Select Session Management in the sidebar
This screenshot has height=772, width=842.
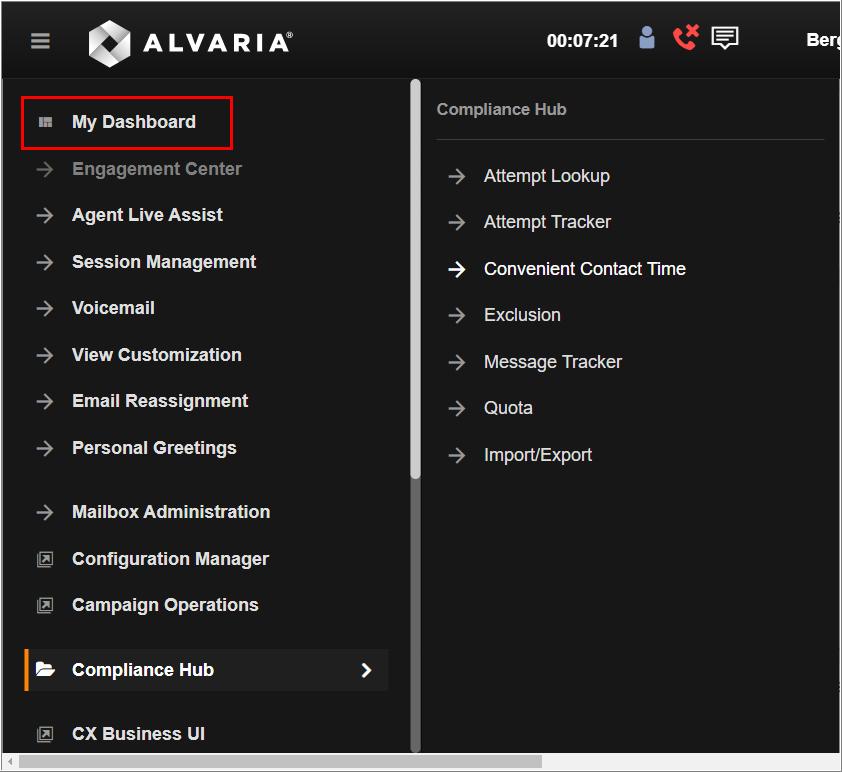coord(164,262)
